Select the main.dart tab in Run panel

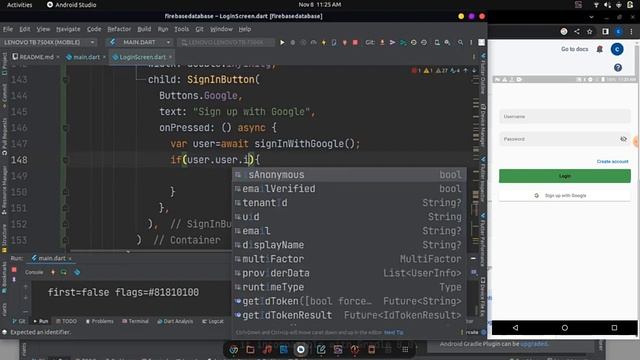pos(52,258)
